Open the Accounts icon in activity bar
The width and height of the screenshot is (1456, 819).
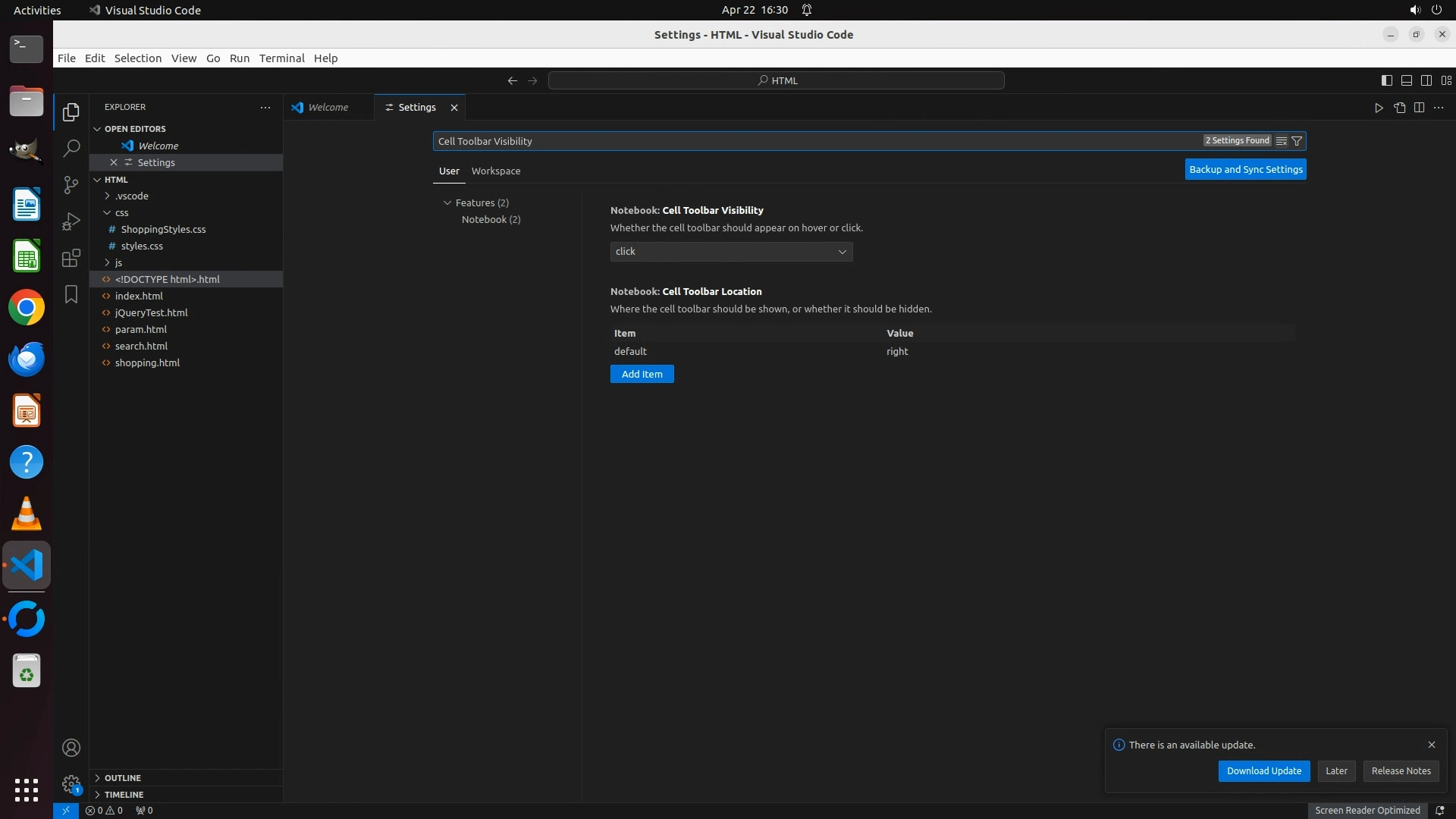[71, 748]
